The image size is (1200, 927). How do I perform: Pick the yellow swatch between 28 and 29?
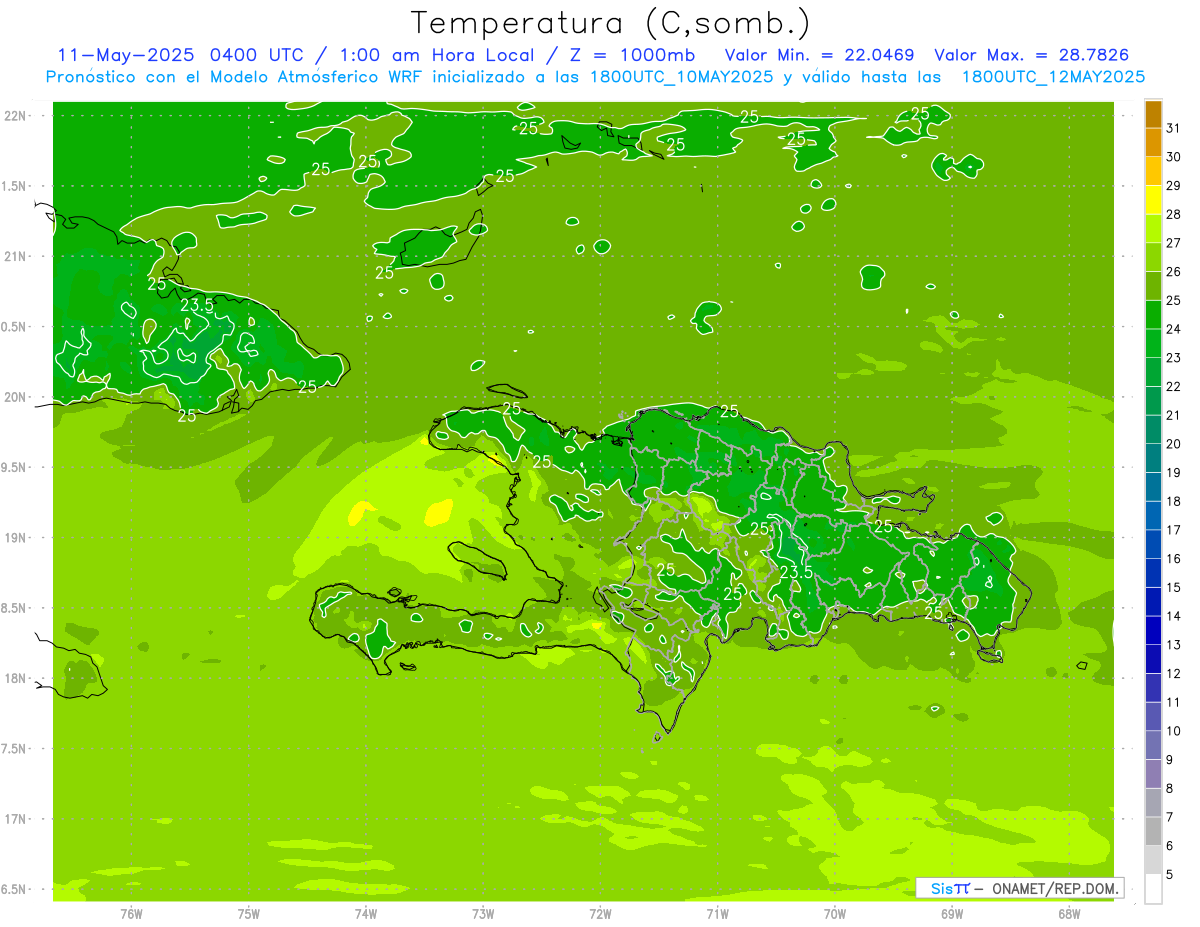1153,200
